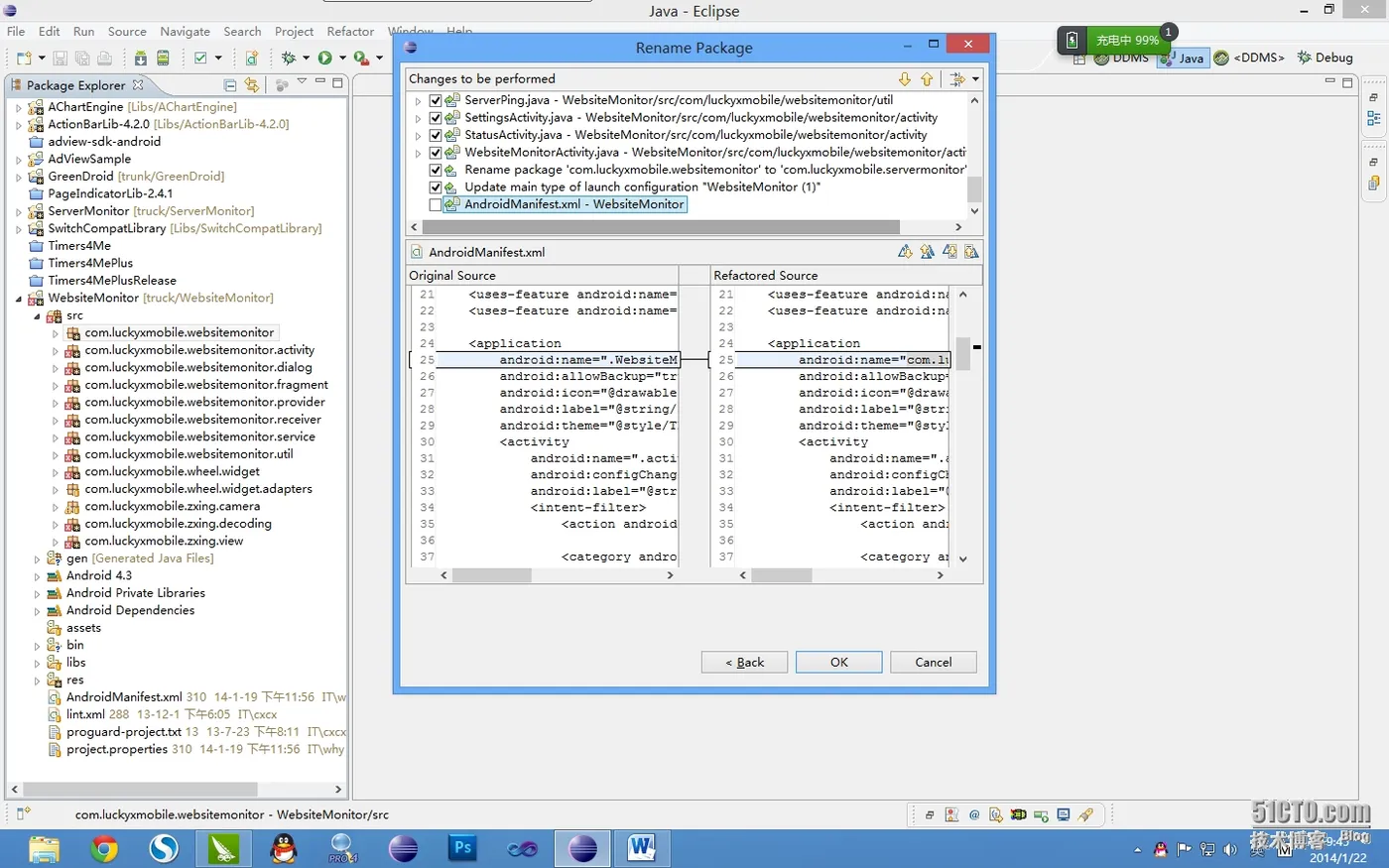
Task: Uncheck the WebsiteMonitorActivity.java change
Action: click(x=435, y=153)
